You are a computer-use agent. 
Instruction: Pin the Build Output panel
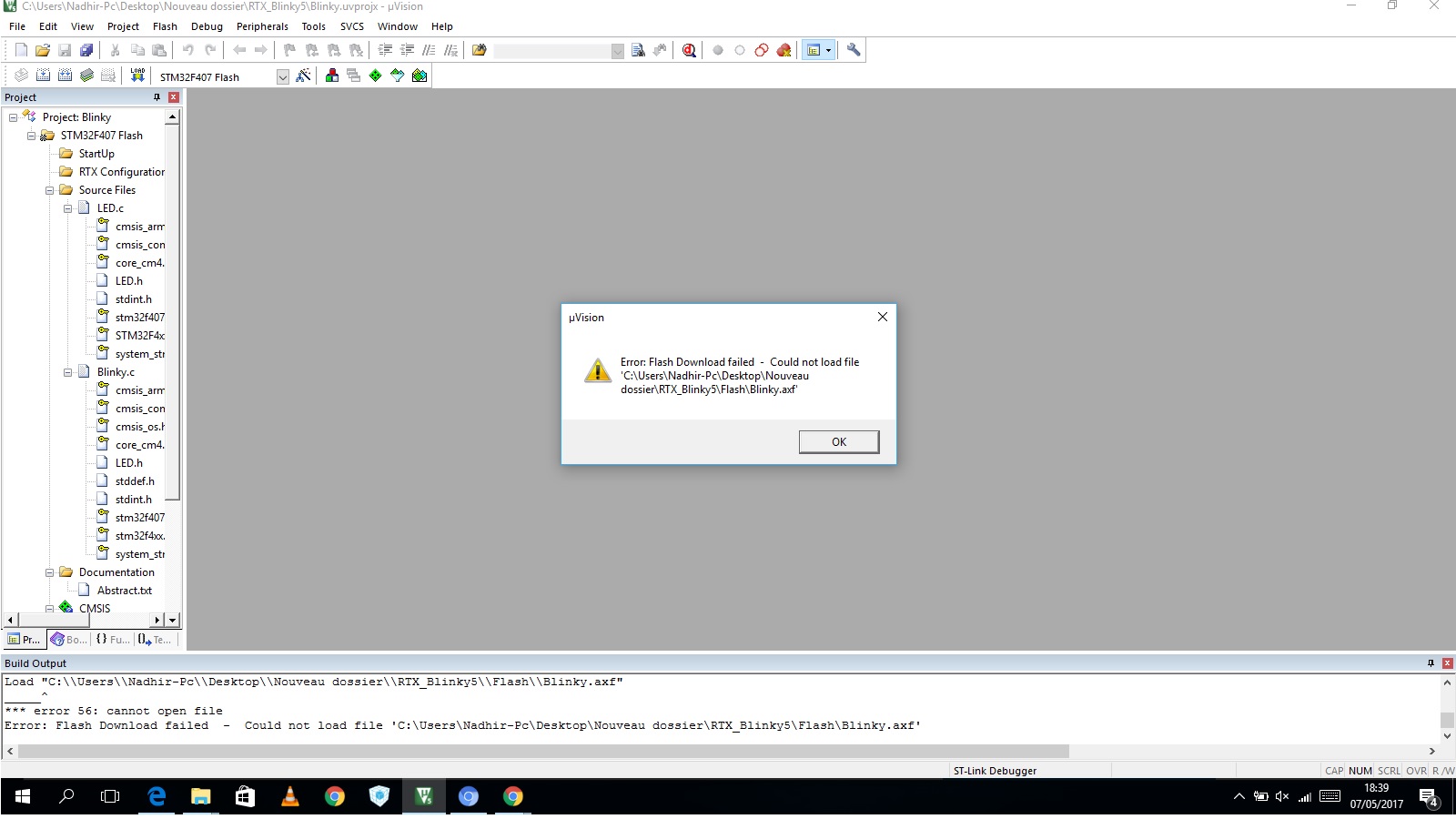click(x=1431, y=663)
